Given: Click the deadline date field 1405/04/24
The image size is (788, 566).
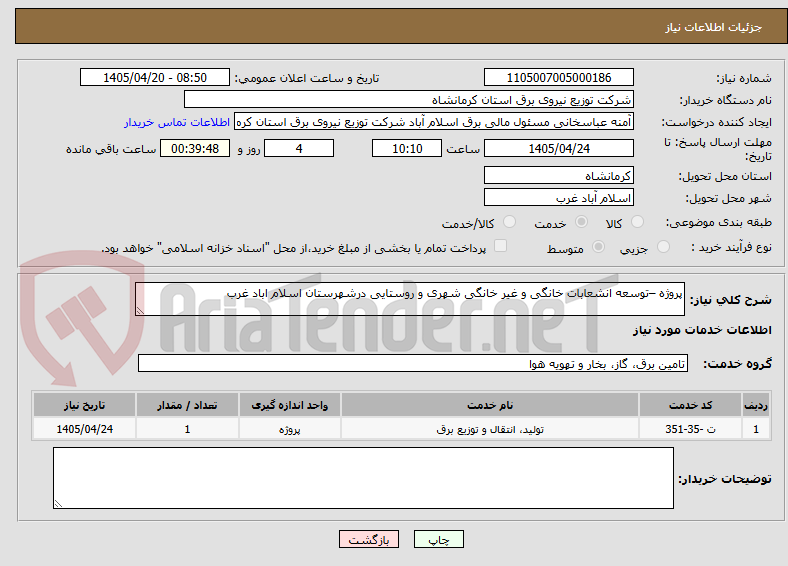Looking at the screenshot, I should [559, 148].
